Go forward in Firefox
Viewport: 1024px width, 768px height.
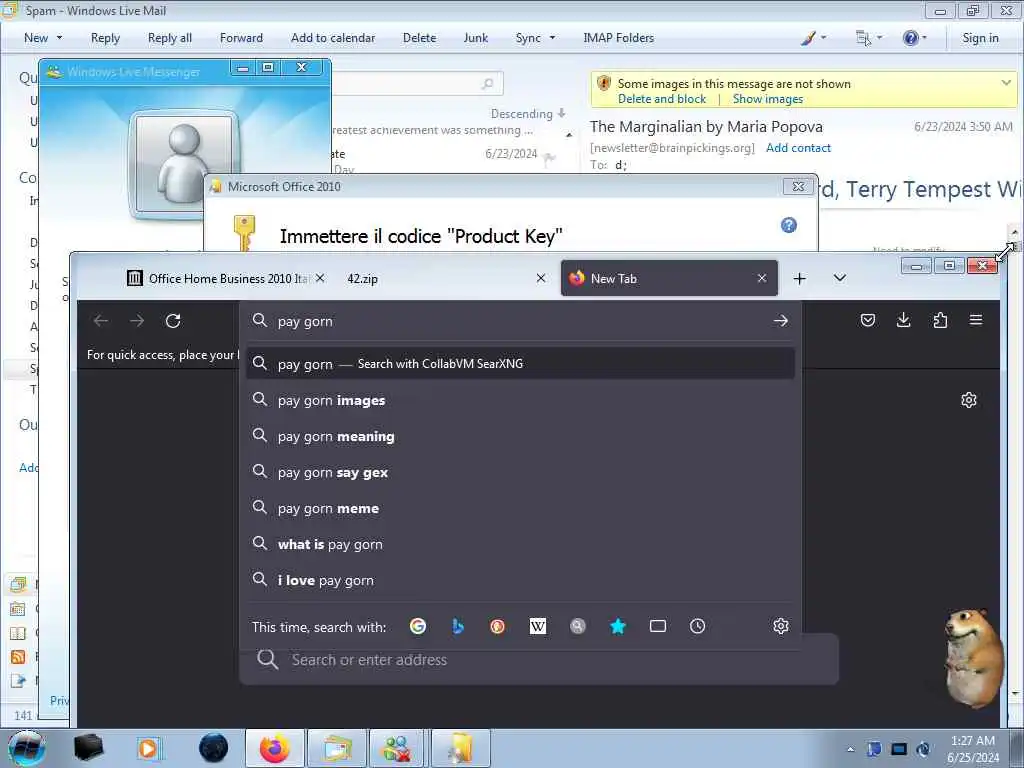(x=136, y=321)
